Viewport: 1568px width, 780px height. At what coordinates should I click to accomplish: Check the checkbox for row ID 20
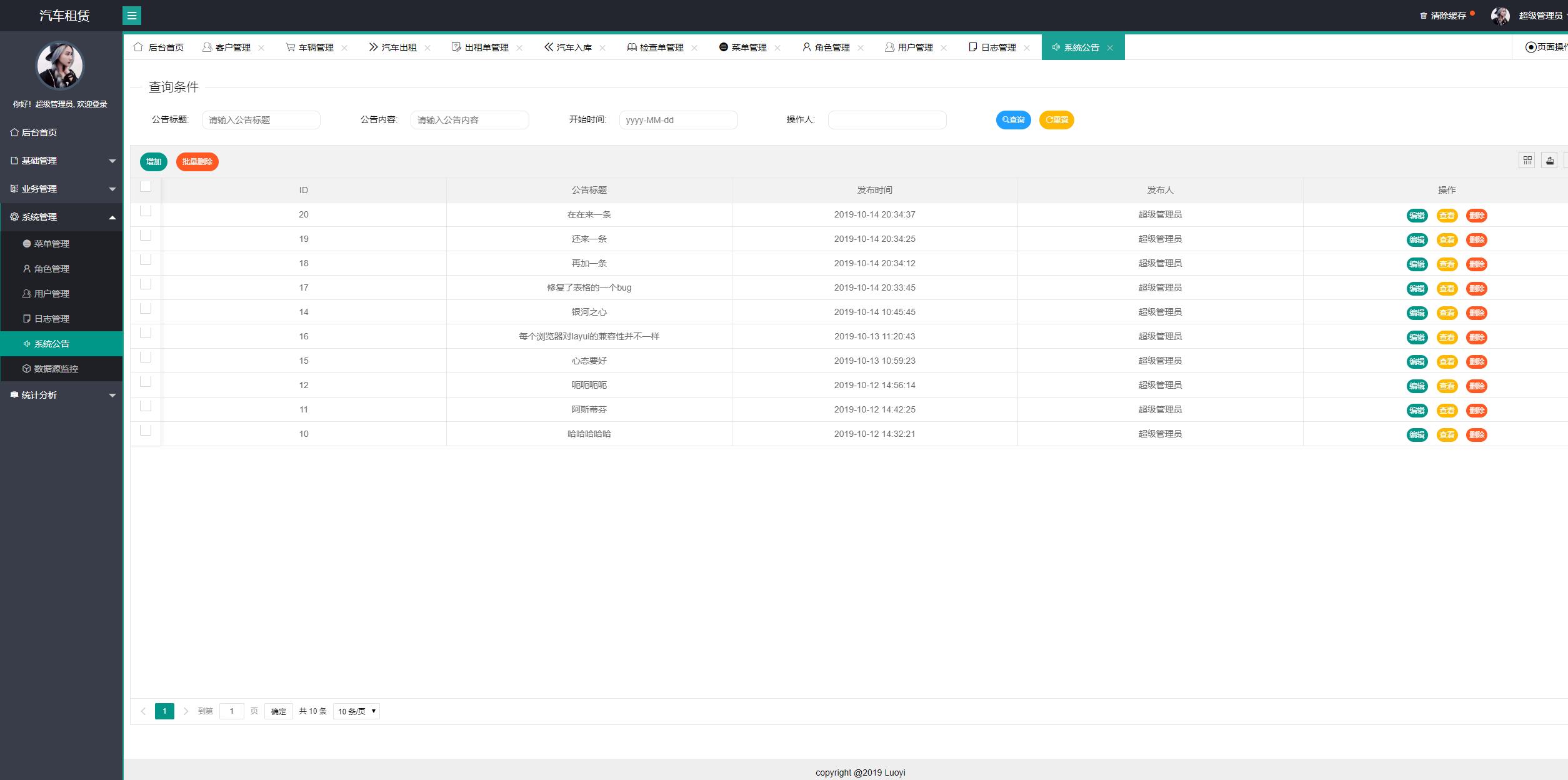pyautogui.click(x=146, y=211)
